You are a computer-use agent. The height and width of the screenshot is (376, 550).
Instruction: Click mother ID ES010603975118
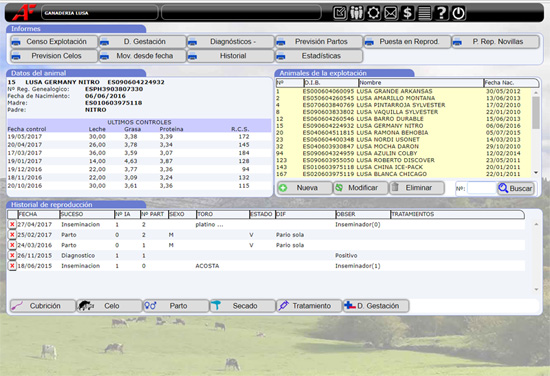tap(114, 103)
